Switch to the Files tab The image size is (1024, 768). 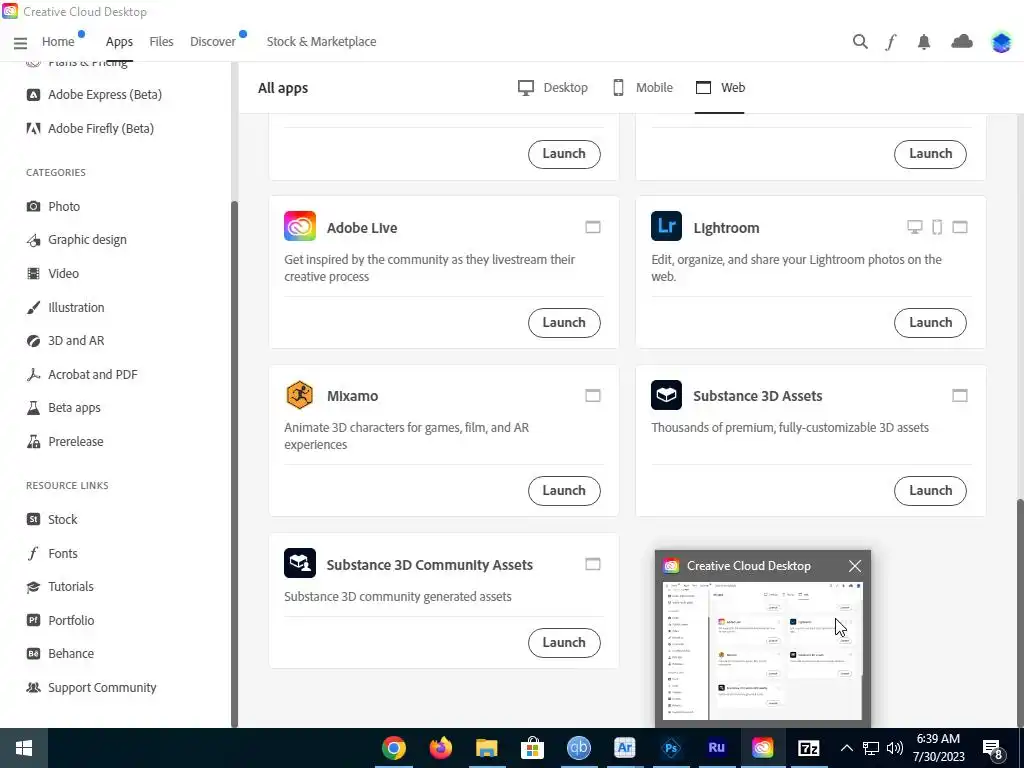(161, 42)
